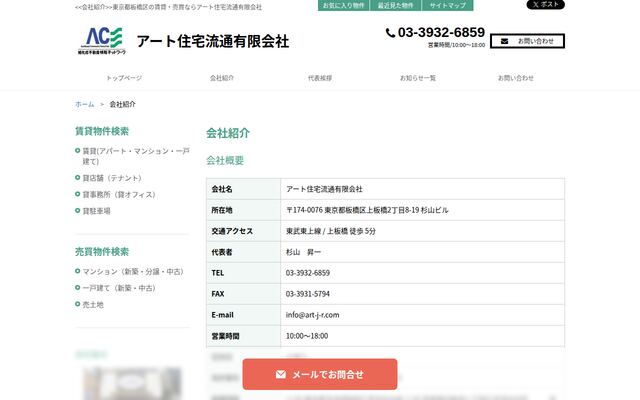Open お気に入り物件 header tab

[x=343, y=5]
